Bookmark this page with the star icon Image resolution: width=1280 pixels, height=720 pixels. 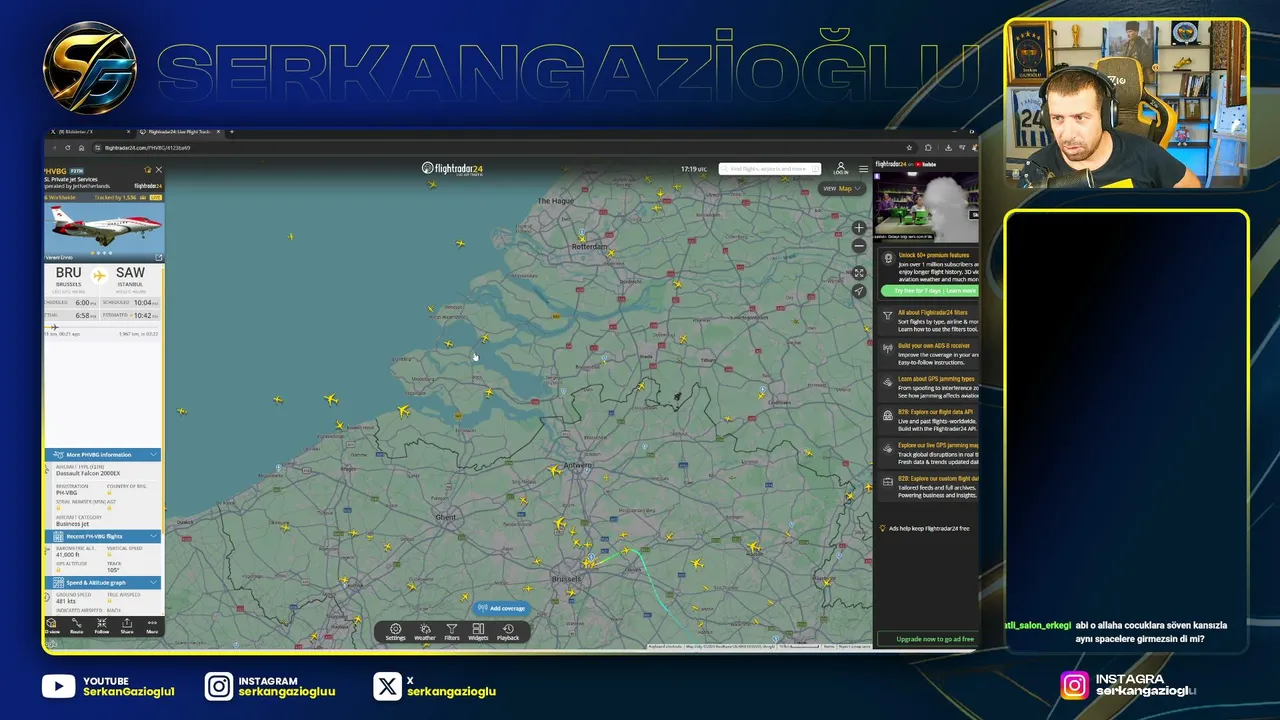909,148
